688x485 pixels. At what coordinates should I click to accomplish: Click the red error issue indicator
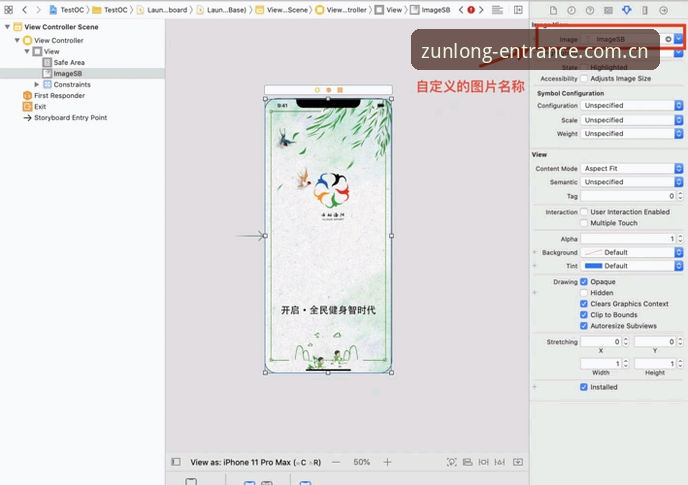pyautogui.click(x=471, y=10)
